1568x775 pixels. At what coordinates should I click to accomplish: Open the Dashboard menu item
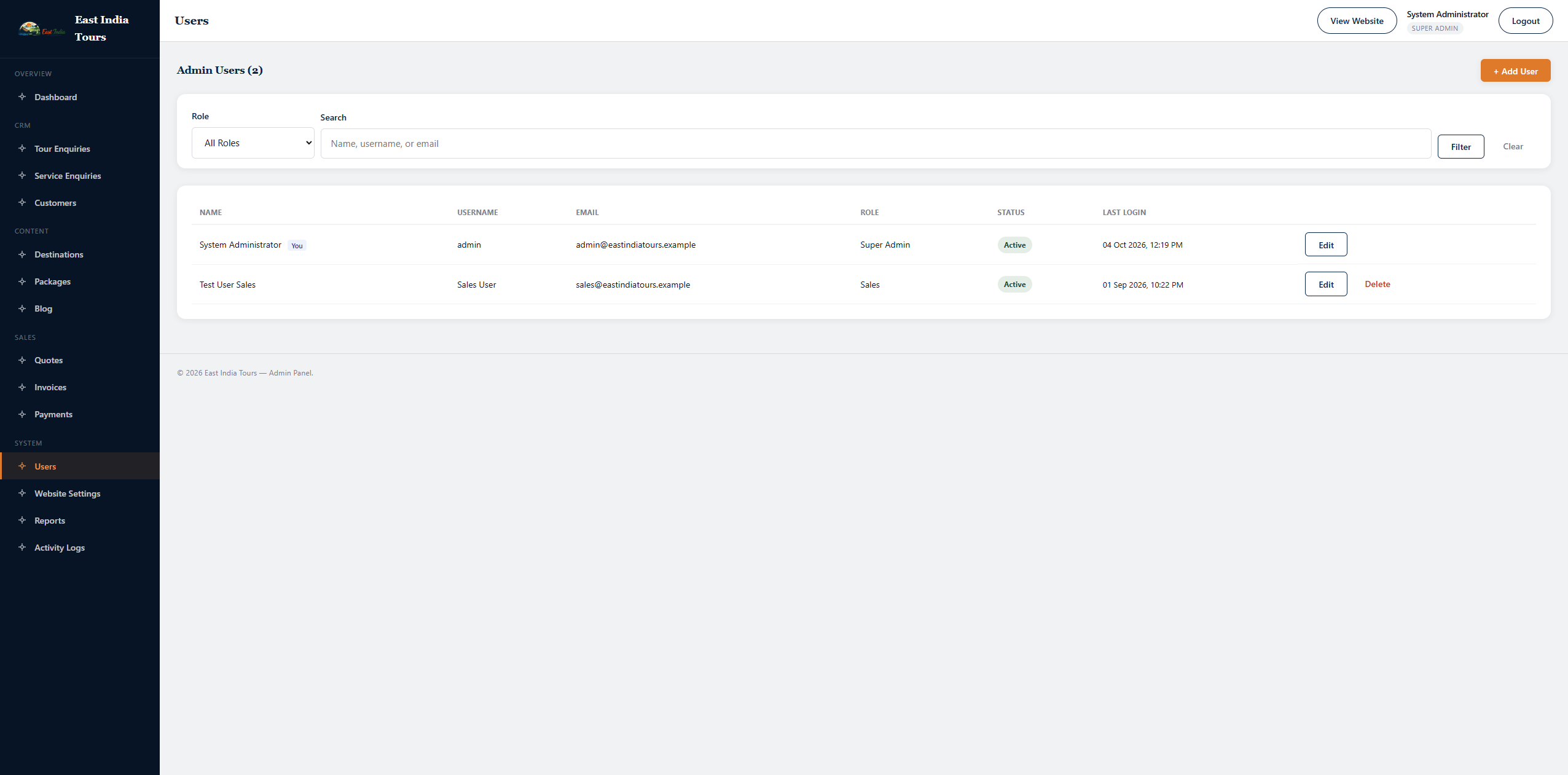(x=80, y=97)
